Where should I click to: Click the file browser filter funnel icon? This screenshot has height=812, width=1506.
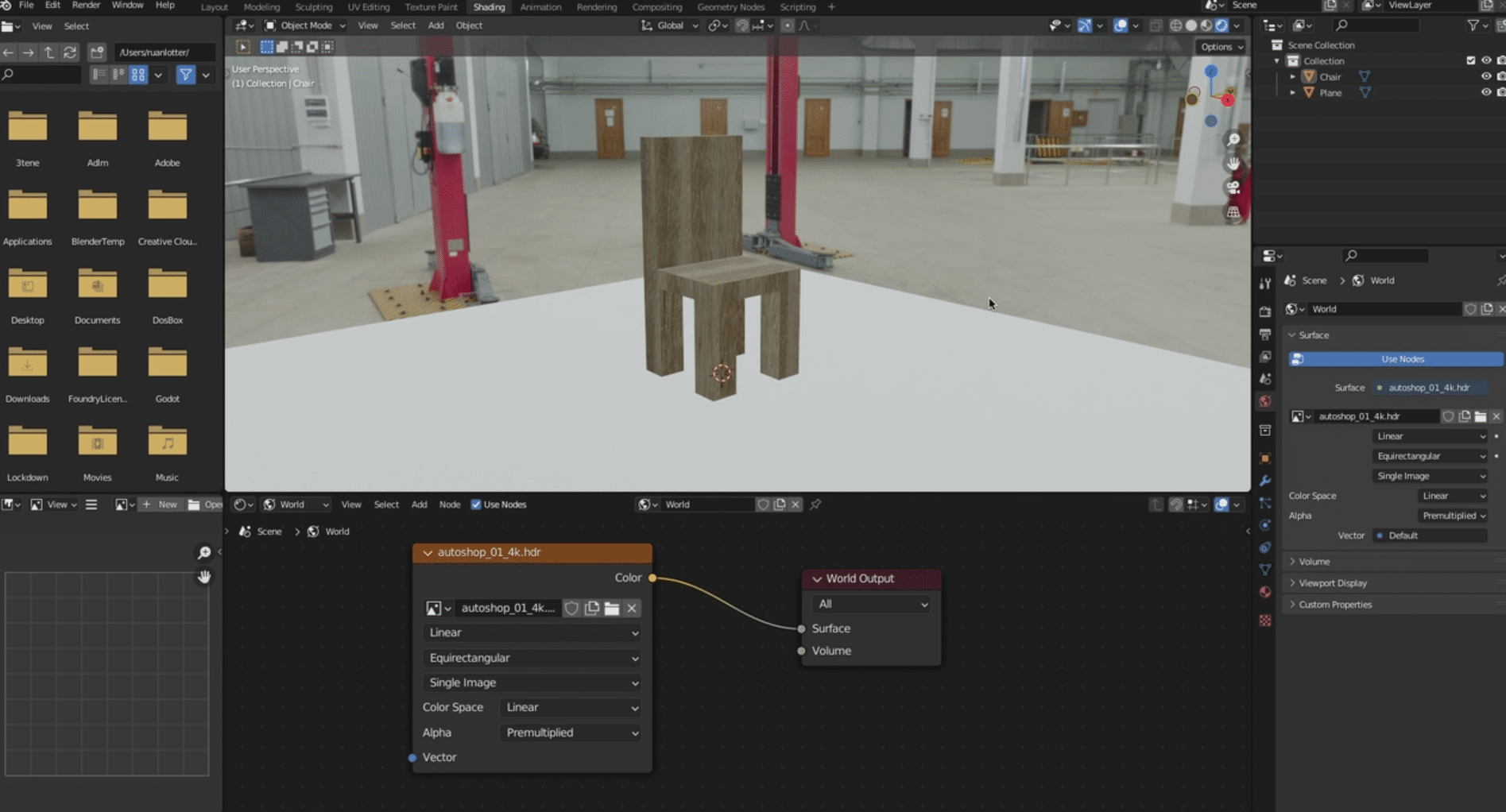coord(185,75)
